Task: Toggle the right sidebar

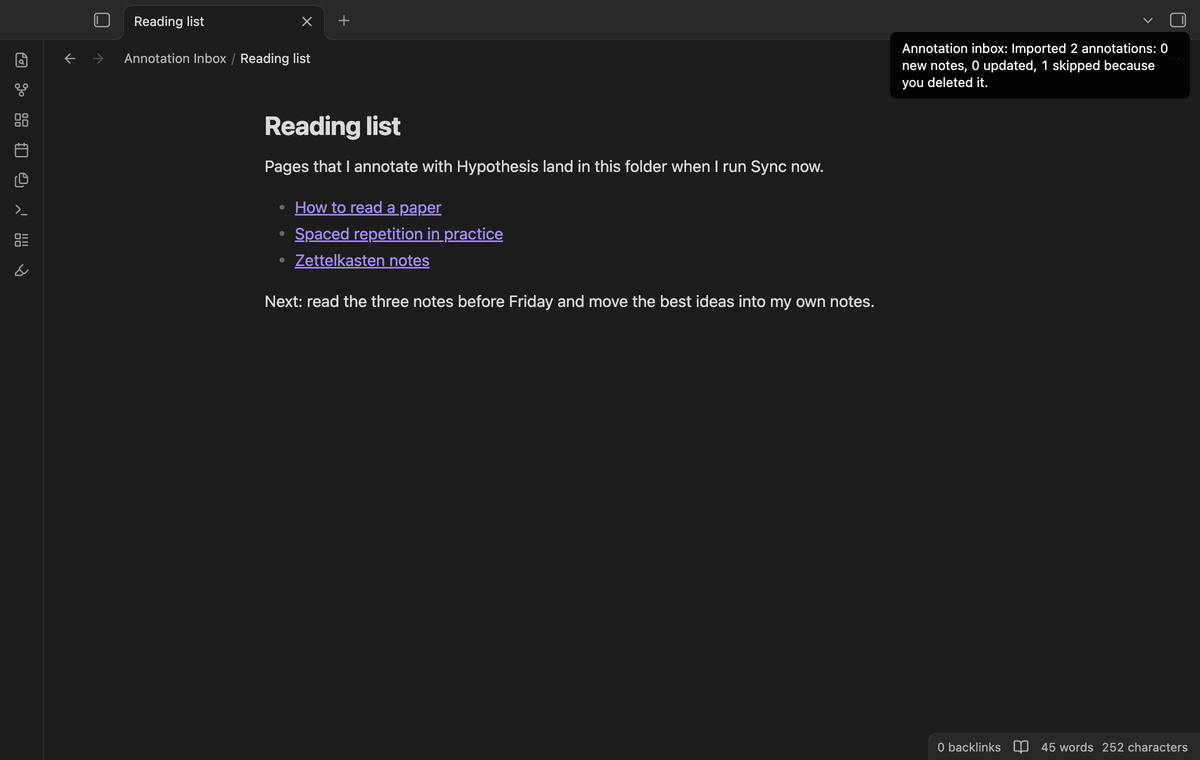Action: pos(1178,20)
